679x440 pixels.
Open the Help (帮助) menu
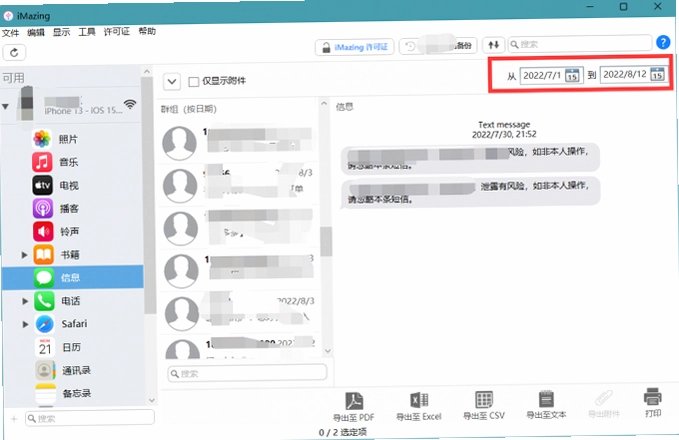147,31
